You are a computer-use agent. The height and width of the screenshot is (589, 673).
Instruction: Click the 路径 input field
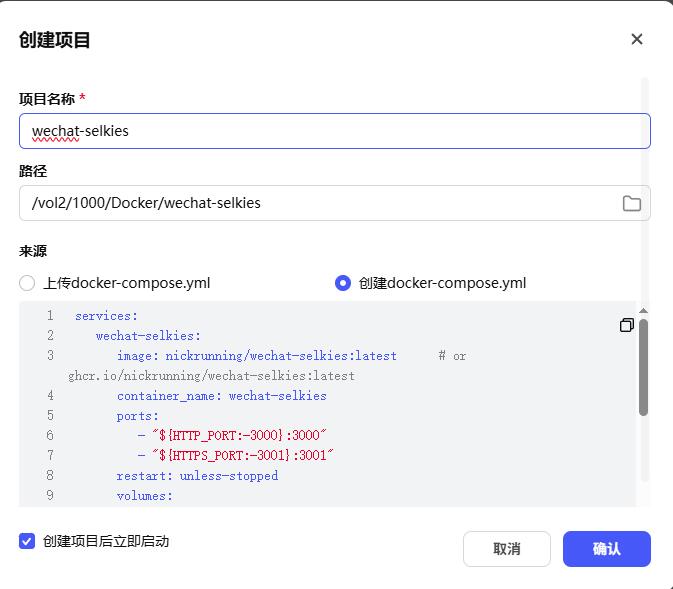tap(335, 203)
